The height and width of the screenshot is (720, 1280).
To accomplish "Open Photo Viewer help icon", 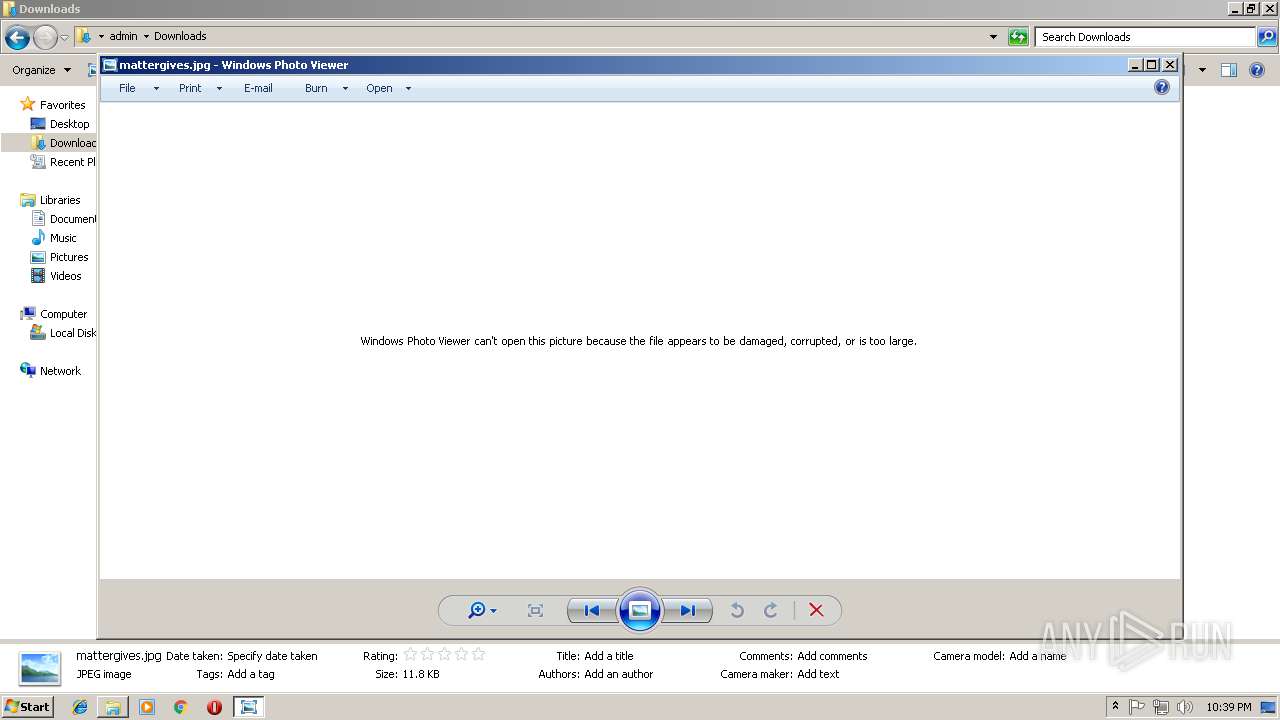I will pos(1161,88).
